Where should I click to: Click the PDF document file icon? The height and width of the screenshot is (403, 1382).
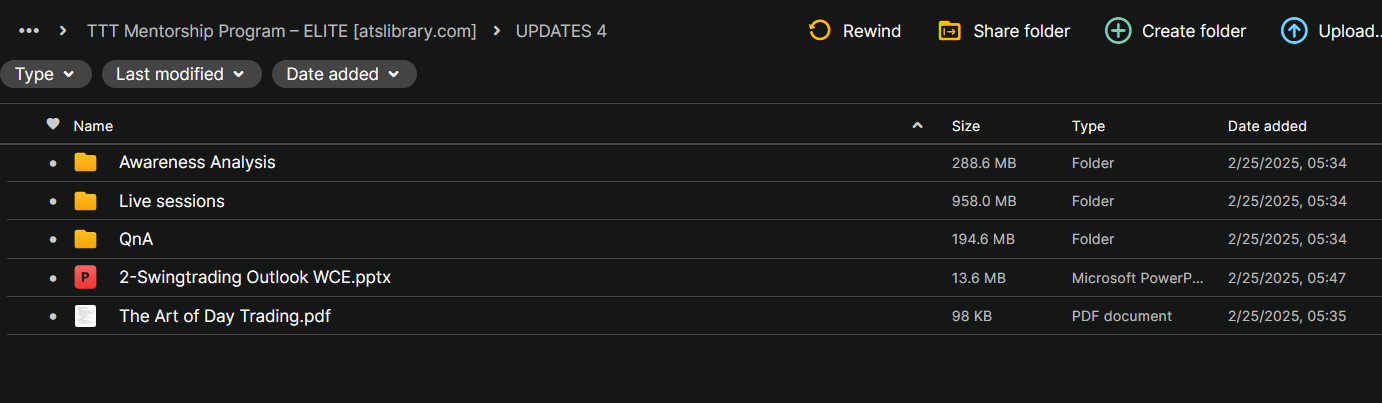pyautogui.click(x=86, y=316)
